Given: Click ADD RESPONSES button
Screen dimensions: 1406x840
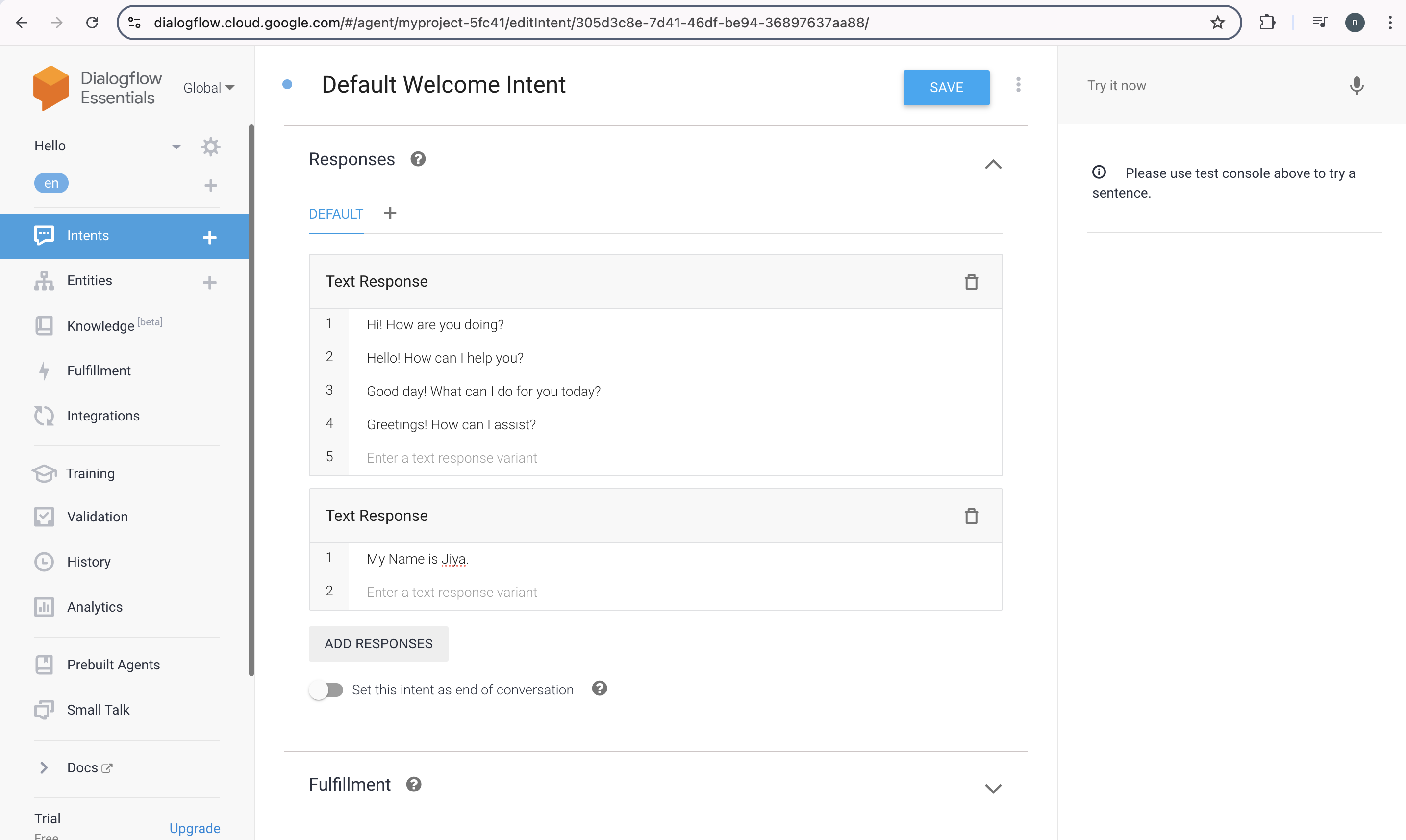Looking at the screenshot, I should 378,643.
